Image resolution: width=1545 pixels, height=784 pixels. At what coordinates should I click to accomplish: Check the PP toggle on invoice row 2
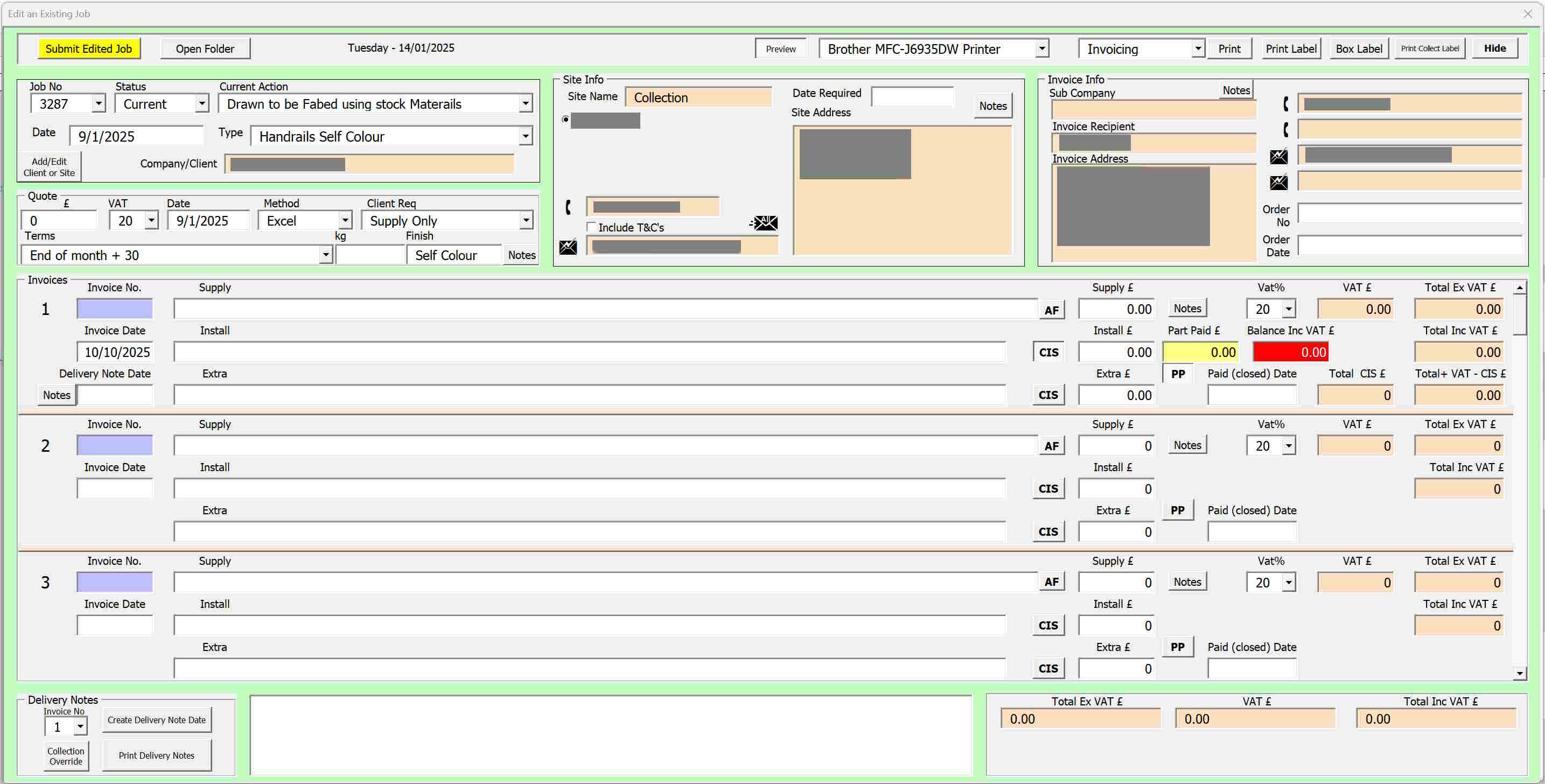tap(1178, 511)
